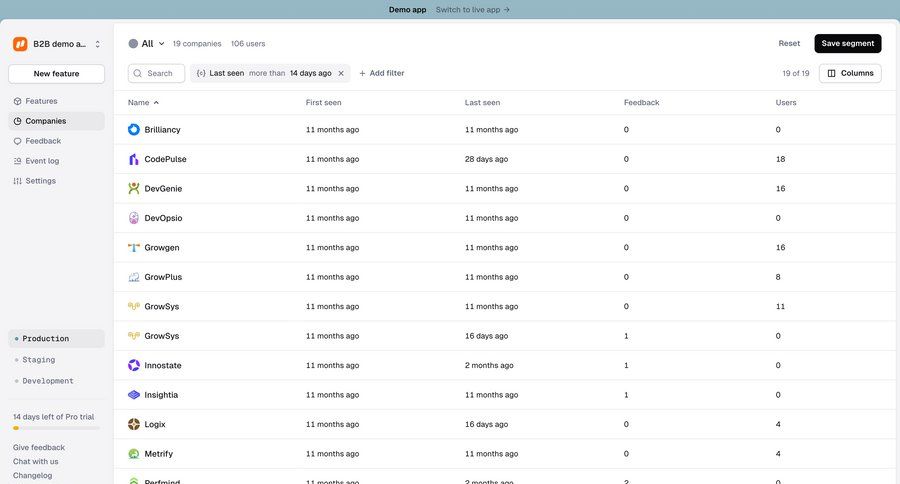Open Event log in sidebar
Image resolution: width=900 pixels, height=484 pixels.
point(56,161)
